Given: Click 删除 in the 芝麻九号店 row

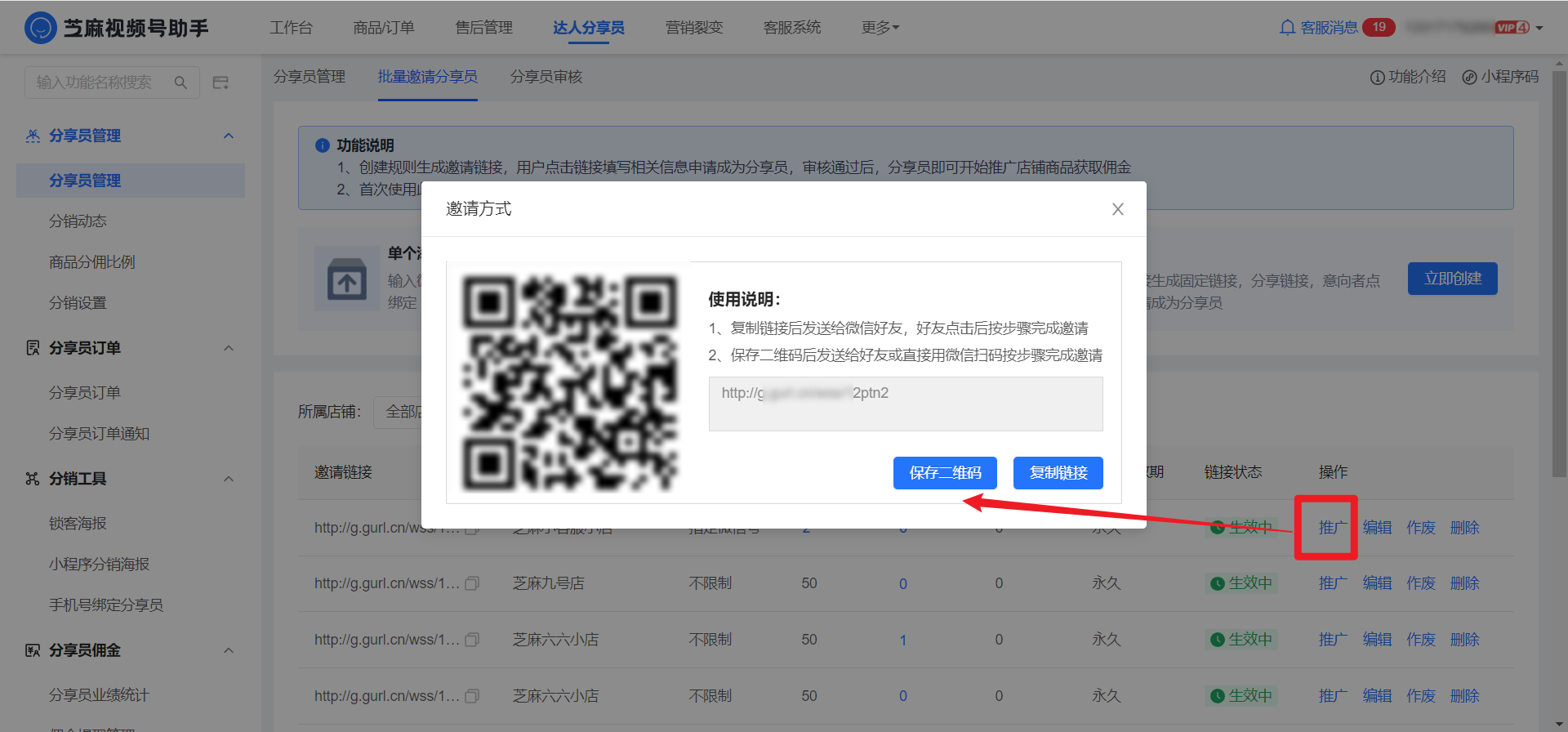Looking at the screenshot, I should pyautogui.click(x=1465, y=583).
